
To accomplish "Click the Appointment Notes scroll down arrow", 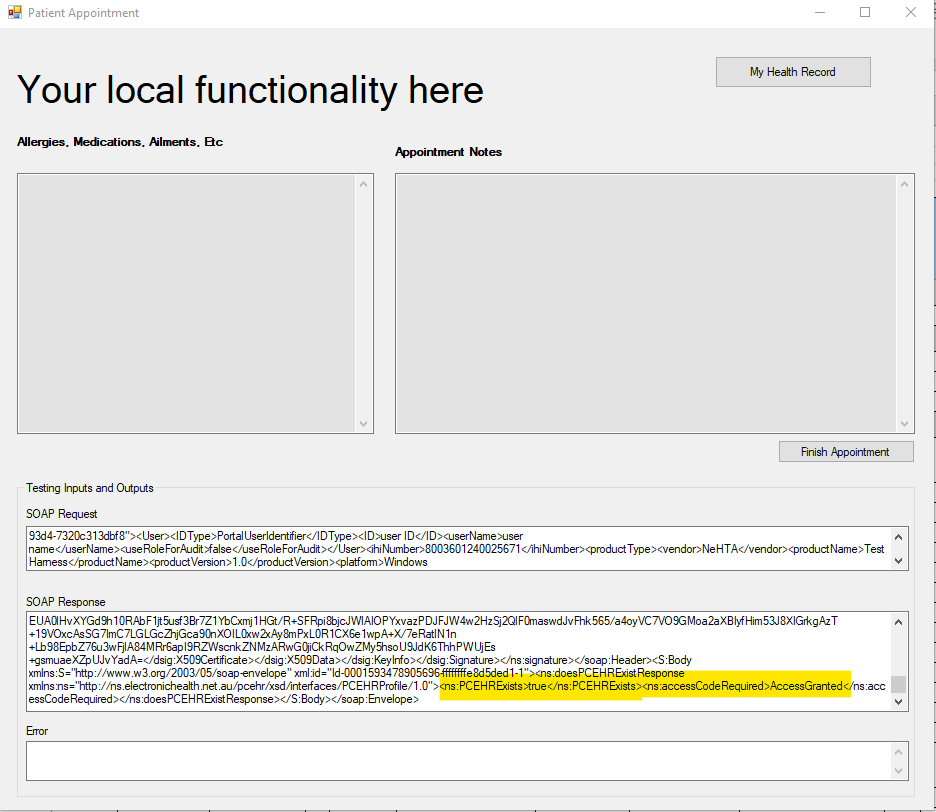I will (905, 424).
